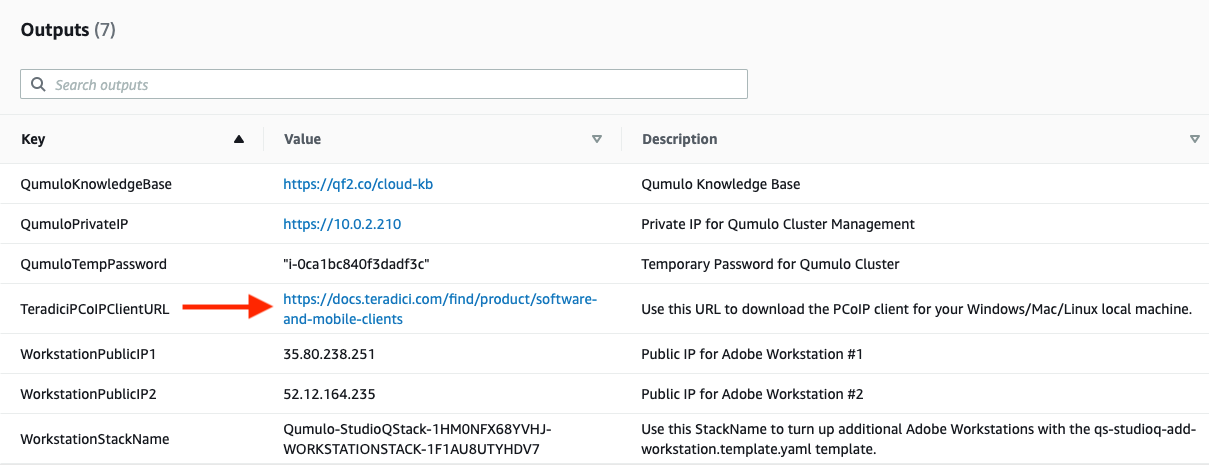Click the red arrow pointing at Teradici link
1209x465 pixels.
[x=228, y=309]
